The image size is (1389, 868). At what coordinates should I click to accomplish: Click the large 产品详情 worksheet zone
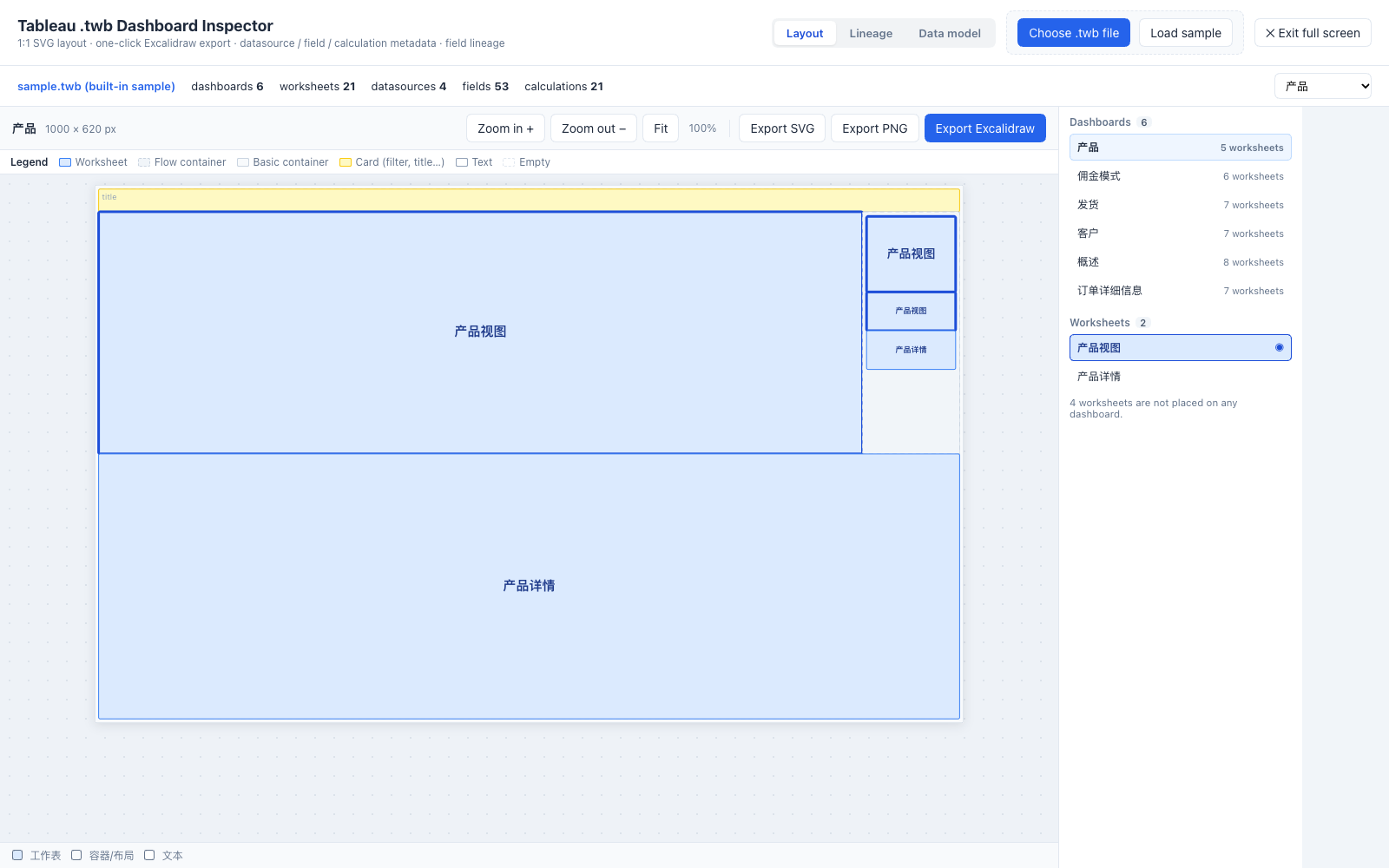529,586
